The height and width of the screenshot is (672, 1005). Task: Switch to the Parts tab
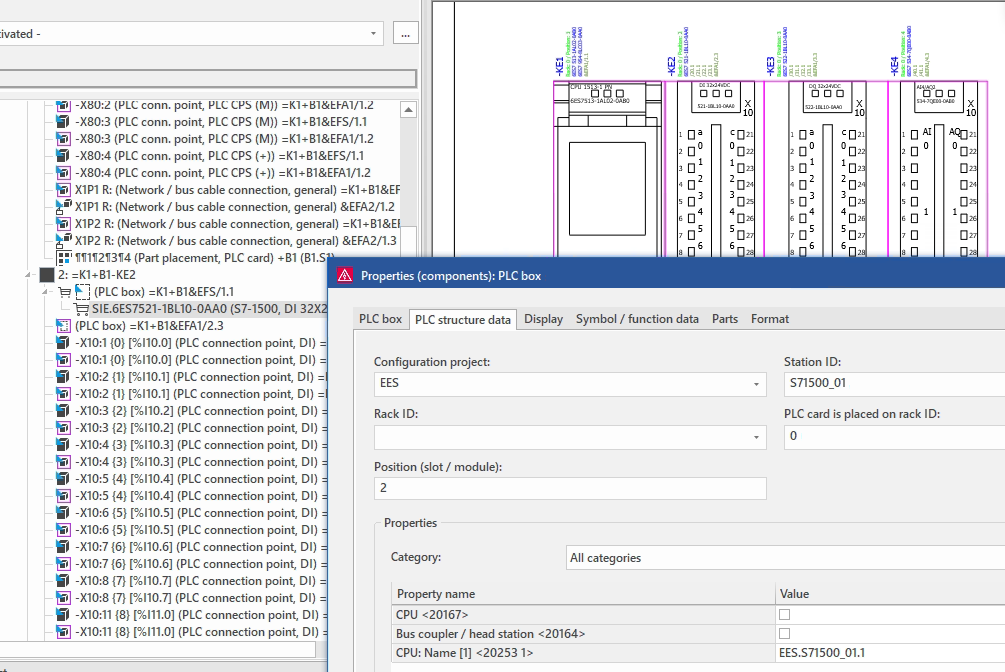pyautogui.click(x=725, y=319)
